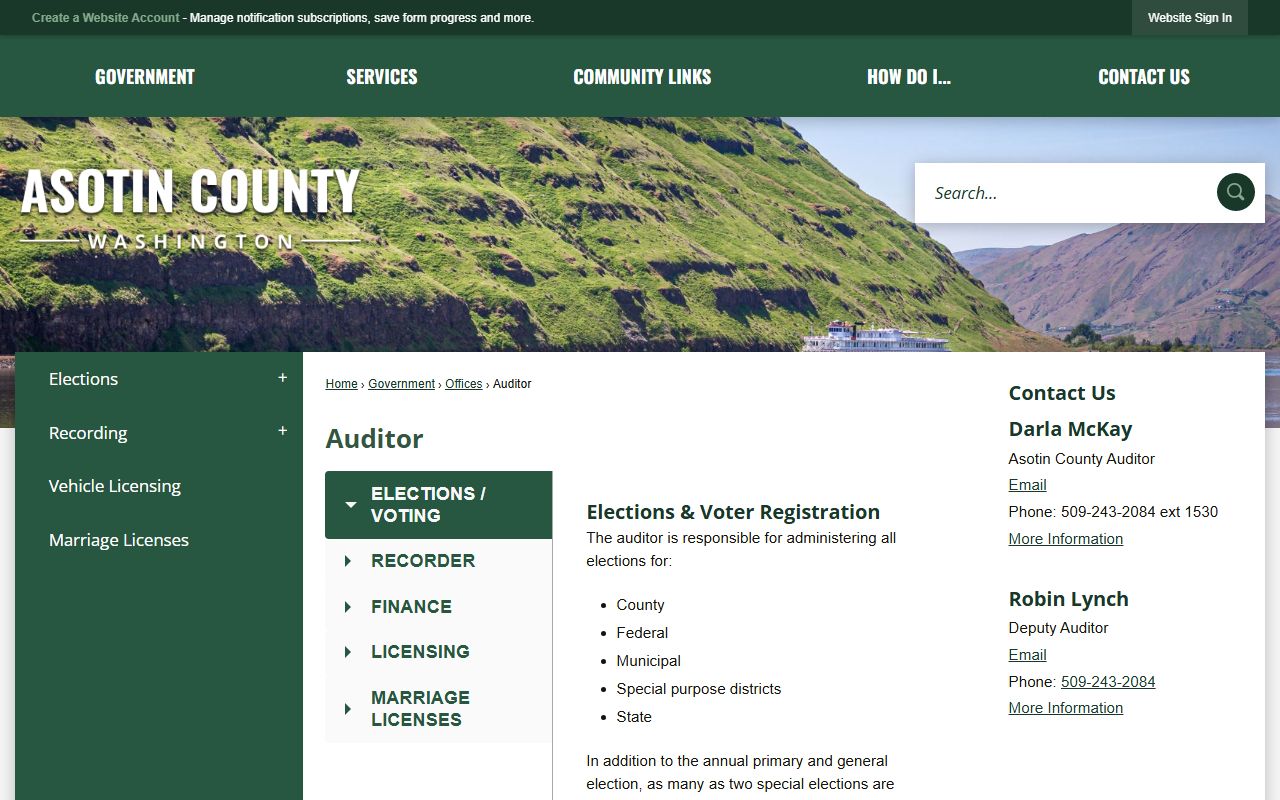Viewport: 1280px width, 800px height.
Task: Click the Elections & Voter Registration heading
Action: pyautogui.click(x=733, y=512)
